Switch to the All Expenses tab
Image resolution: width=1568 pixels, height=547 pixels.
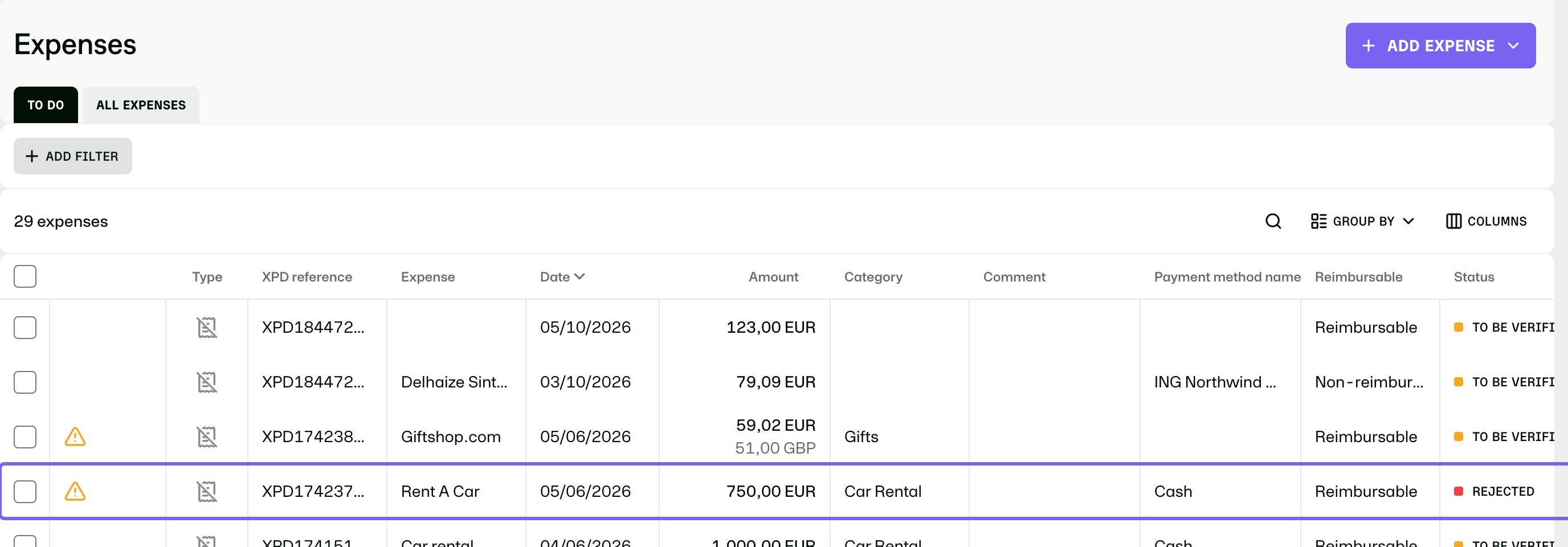pos(141,105)
